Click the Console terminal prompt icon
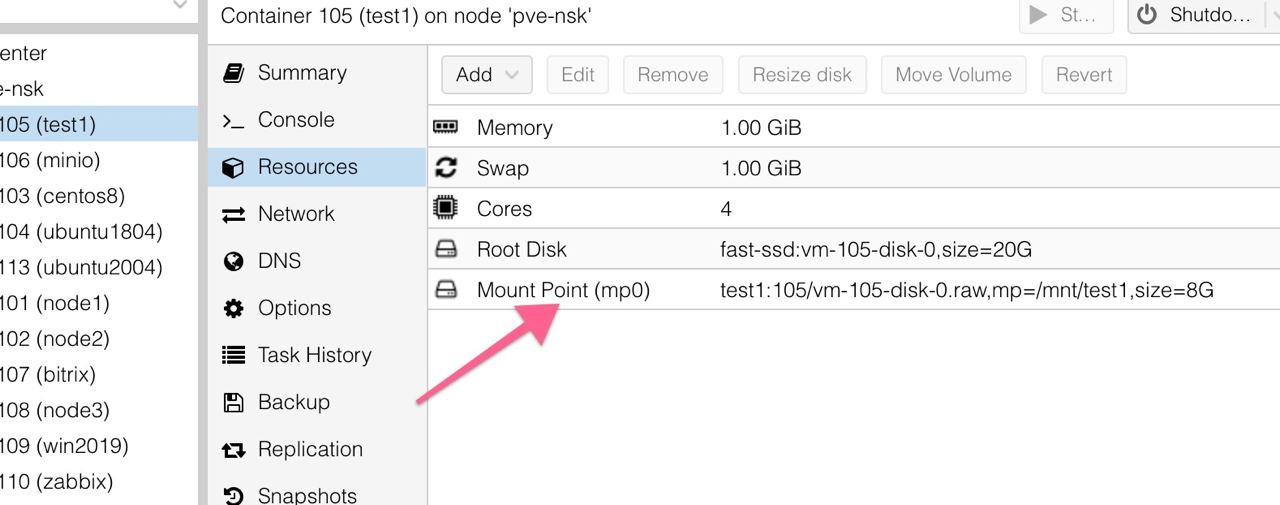 click(233, 120)
